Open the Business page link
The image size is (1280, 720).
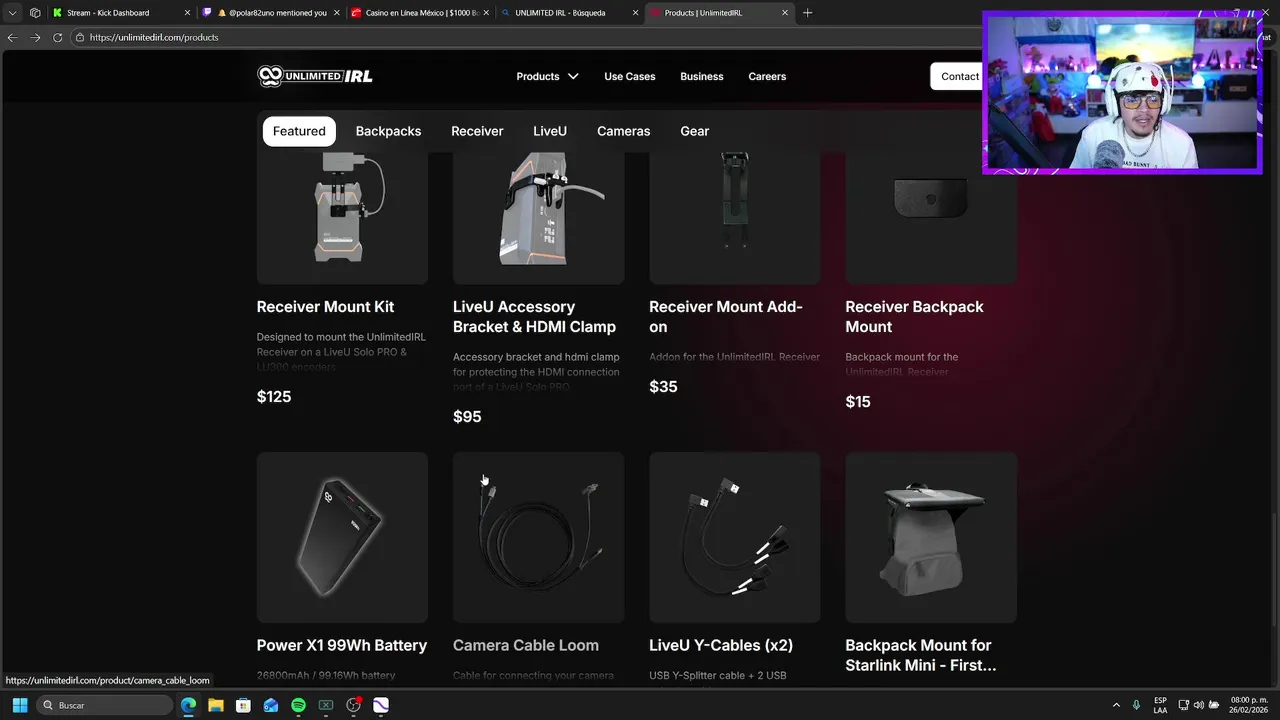(702, 76)
